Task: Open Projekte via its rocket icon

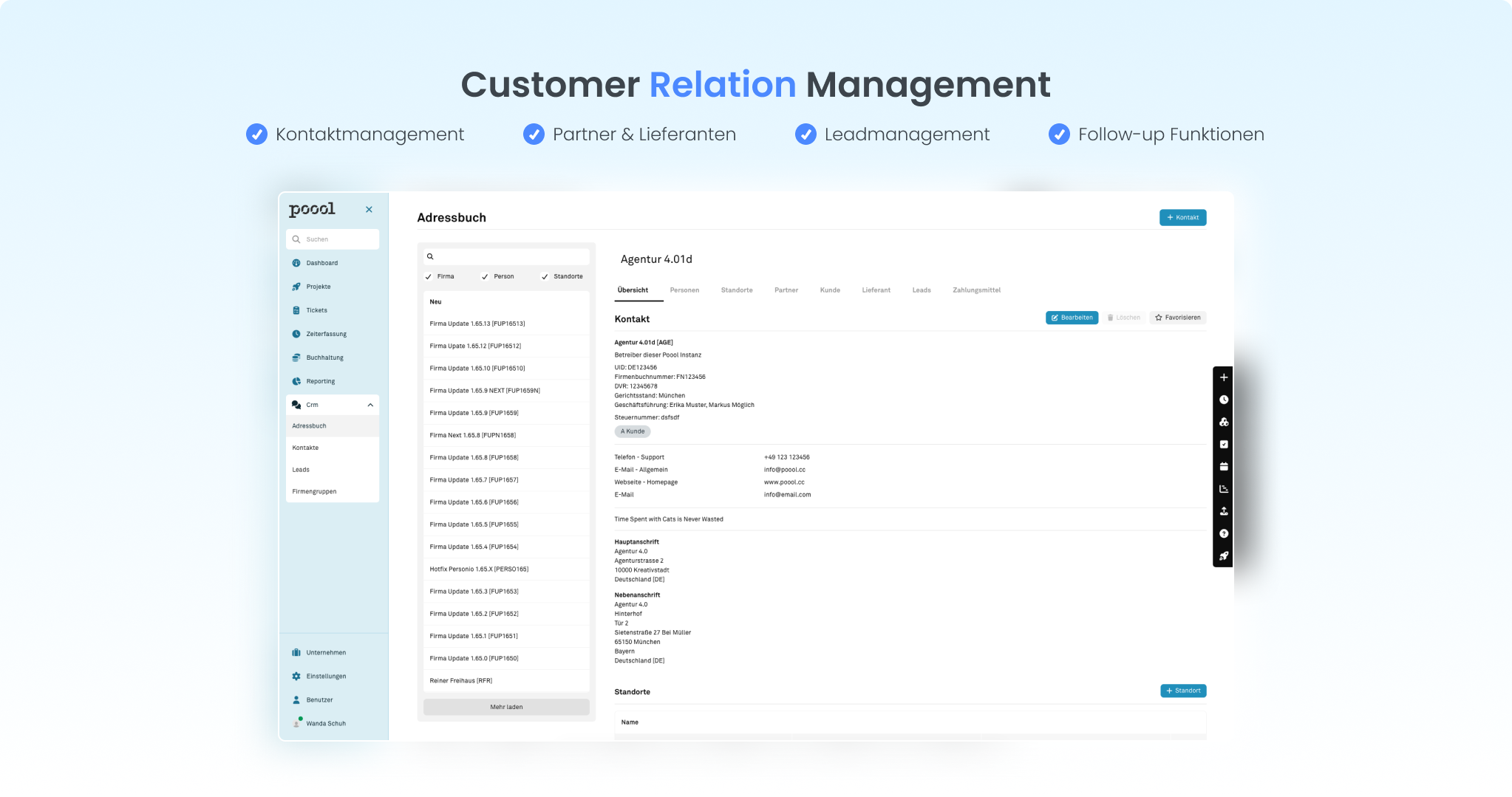Action: tap(296, 287)
